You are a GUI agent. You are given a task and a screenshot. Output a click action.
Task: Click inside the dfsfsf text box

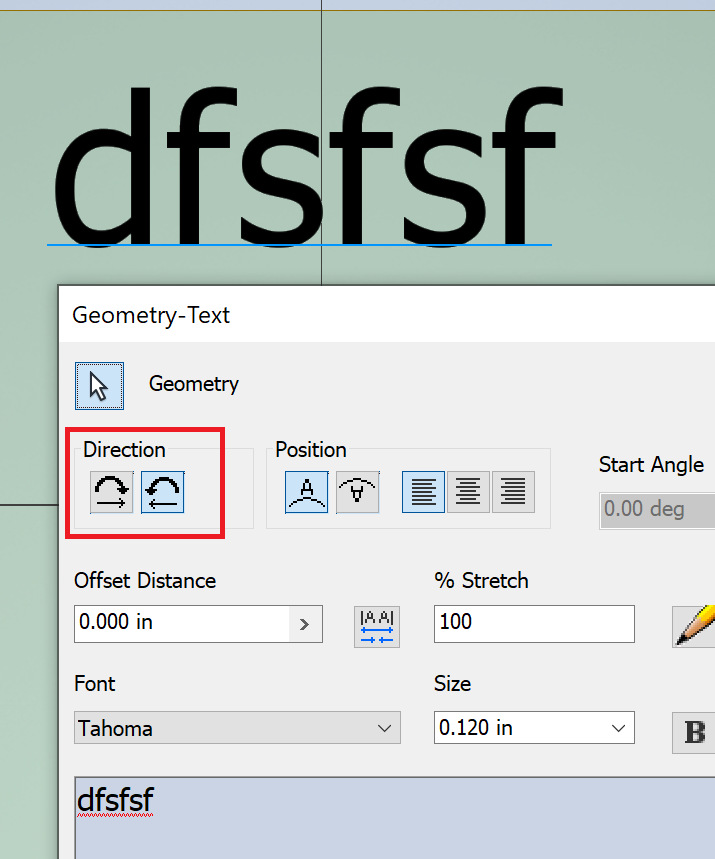pos(394,817)
